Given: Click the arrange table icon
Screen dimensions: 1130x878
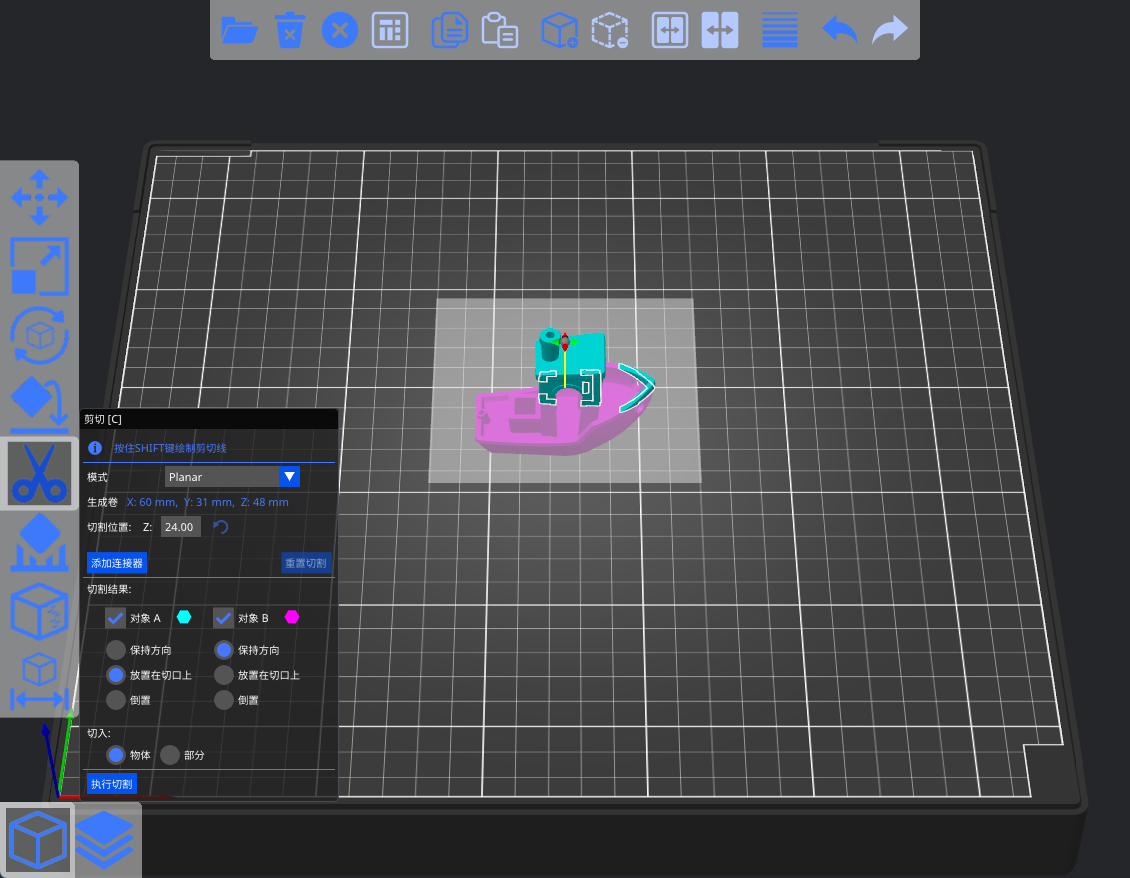Looking at the screenshot, I should tap(390, 30).
